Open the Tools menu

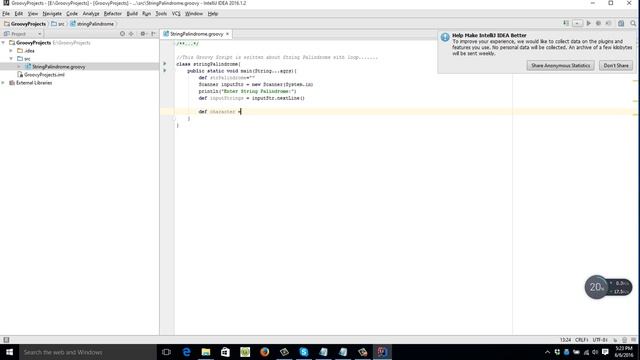161,13
